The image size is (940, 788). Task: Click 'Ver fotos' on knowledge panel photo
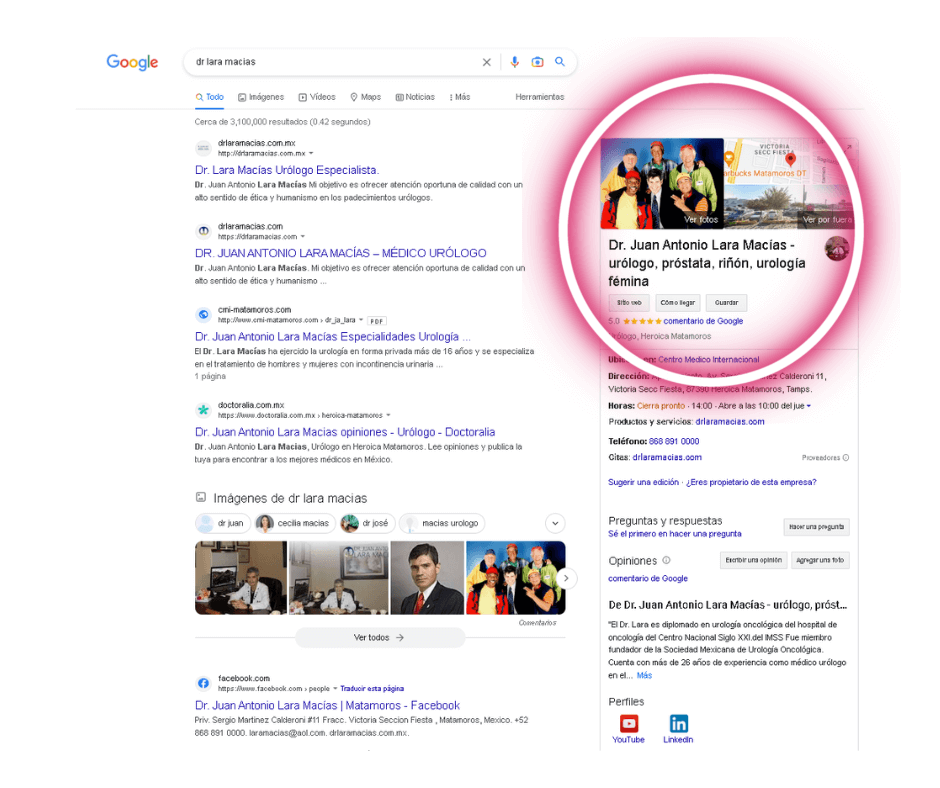[701, 219]
